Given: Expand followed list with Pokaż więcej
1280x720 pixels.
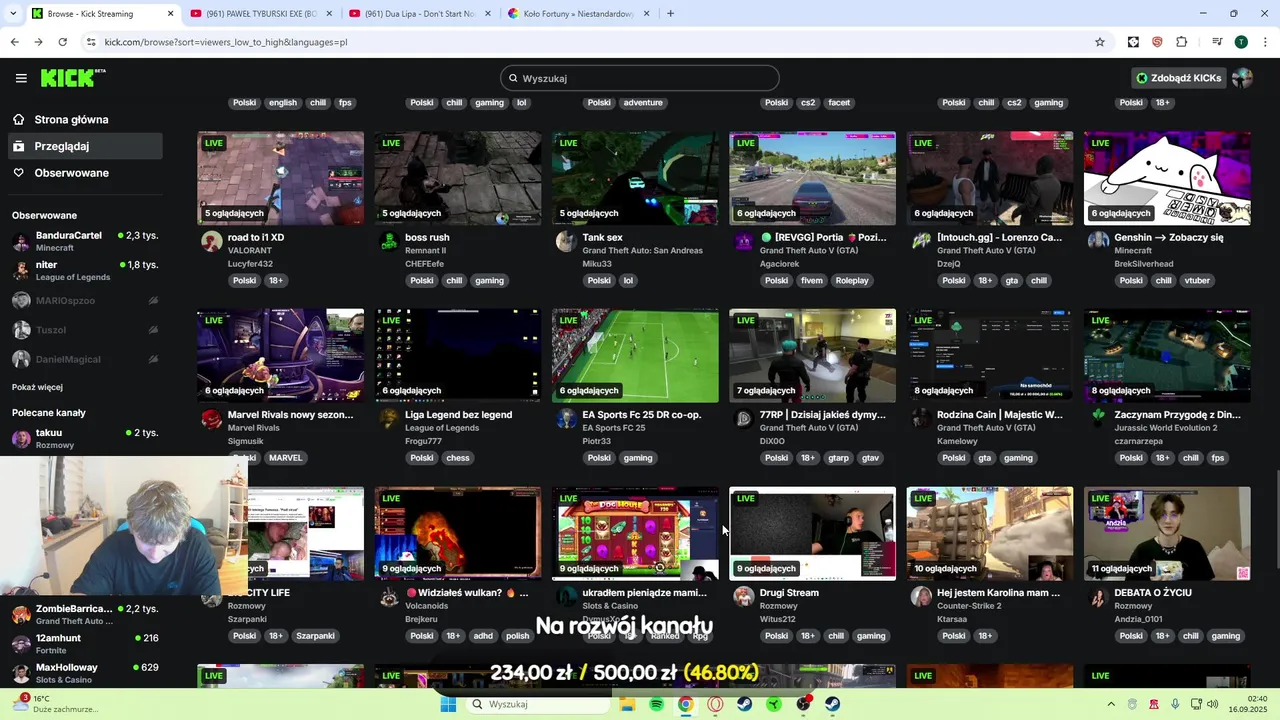Looking at the screenshot, I should tap(37, 387).
